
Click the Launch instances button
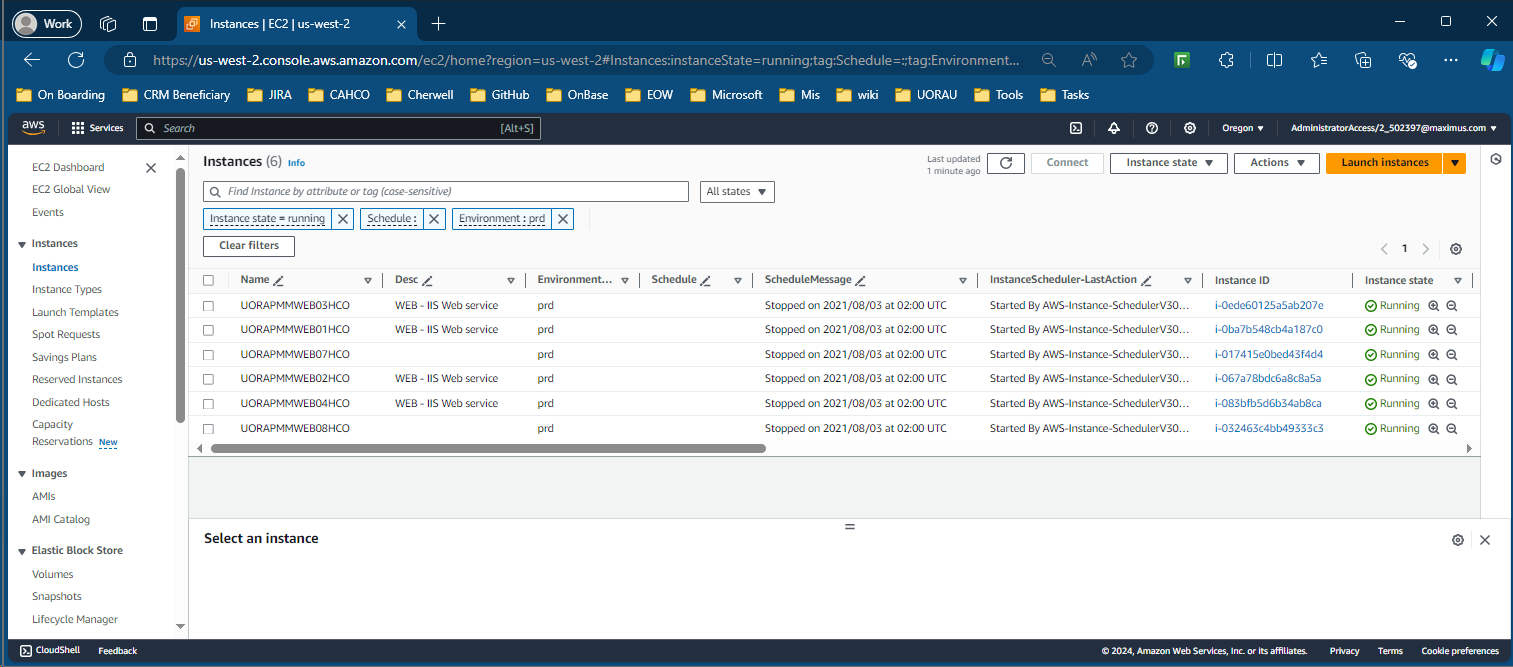point(1384,163)
